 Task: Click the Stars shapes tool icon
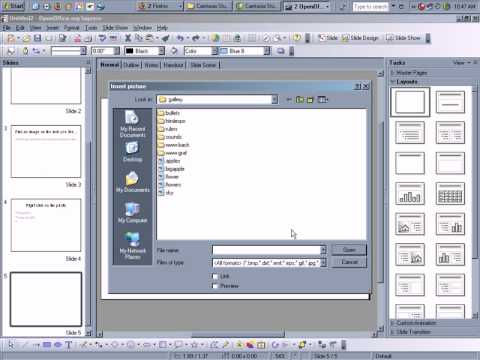coord(194,345)
